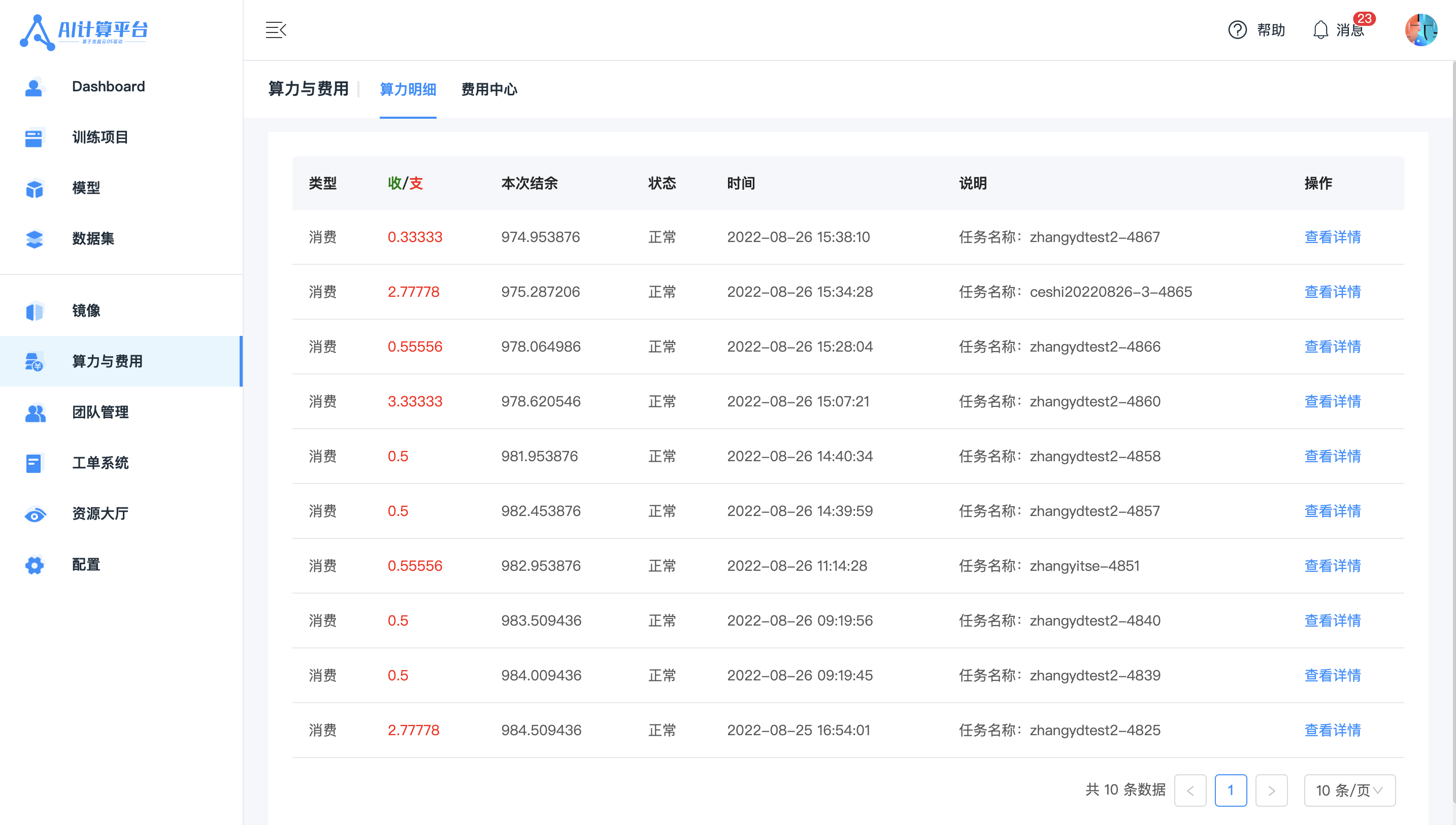Select page 1 in pagination
1456x825 pixels.
[x=1231, y=790]
